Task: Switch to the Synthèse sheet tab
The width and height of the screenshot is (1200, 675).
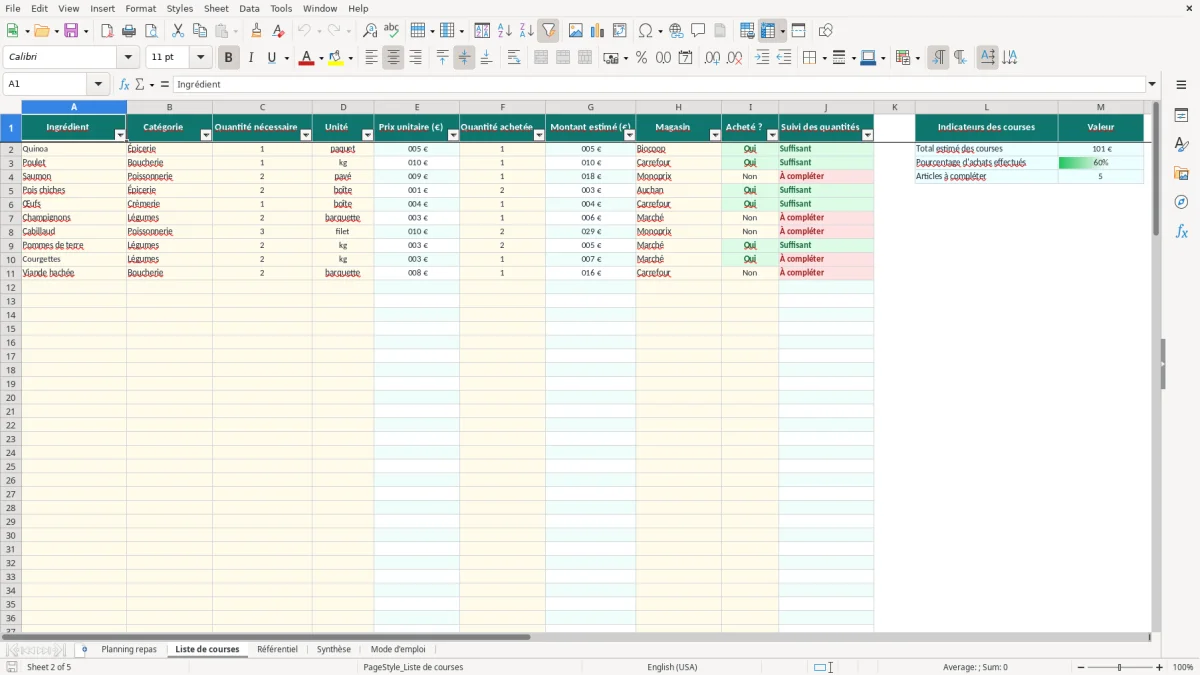Action: 334,650
